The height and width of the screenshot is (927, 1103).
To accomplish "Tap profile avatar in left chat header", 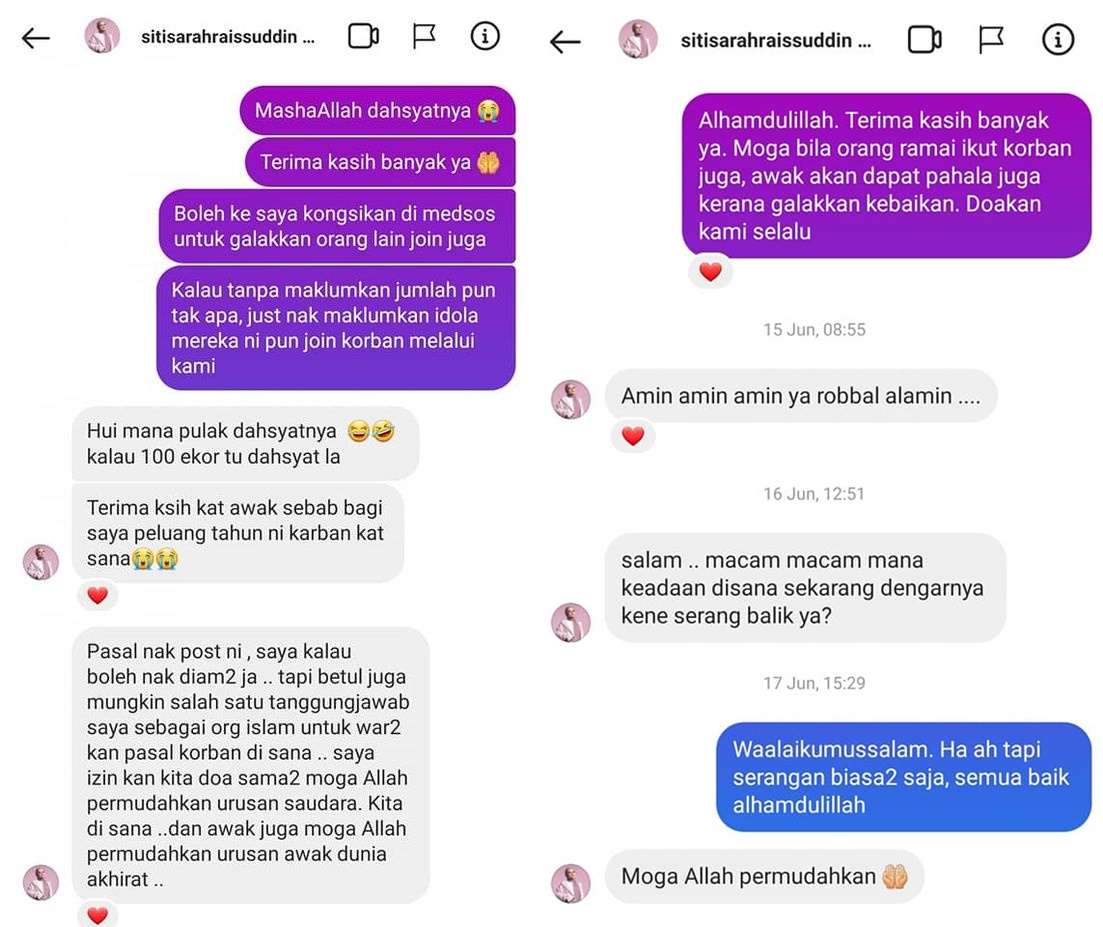I will [x=102, y=36].
